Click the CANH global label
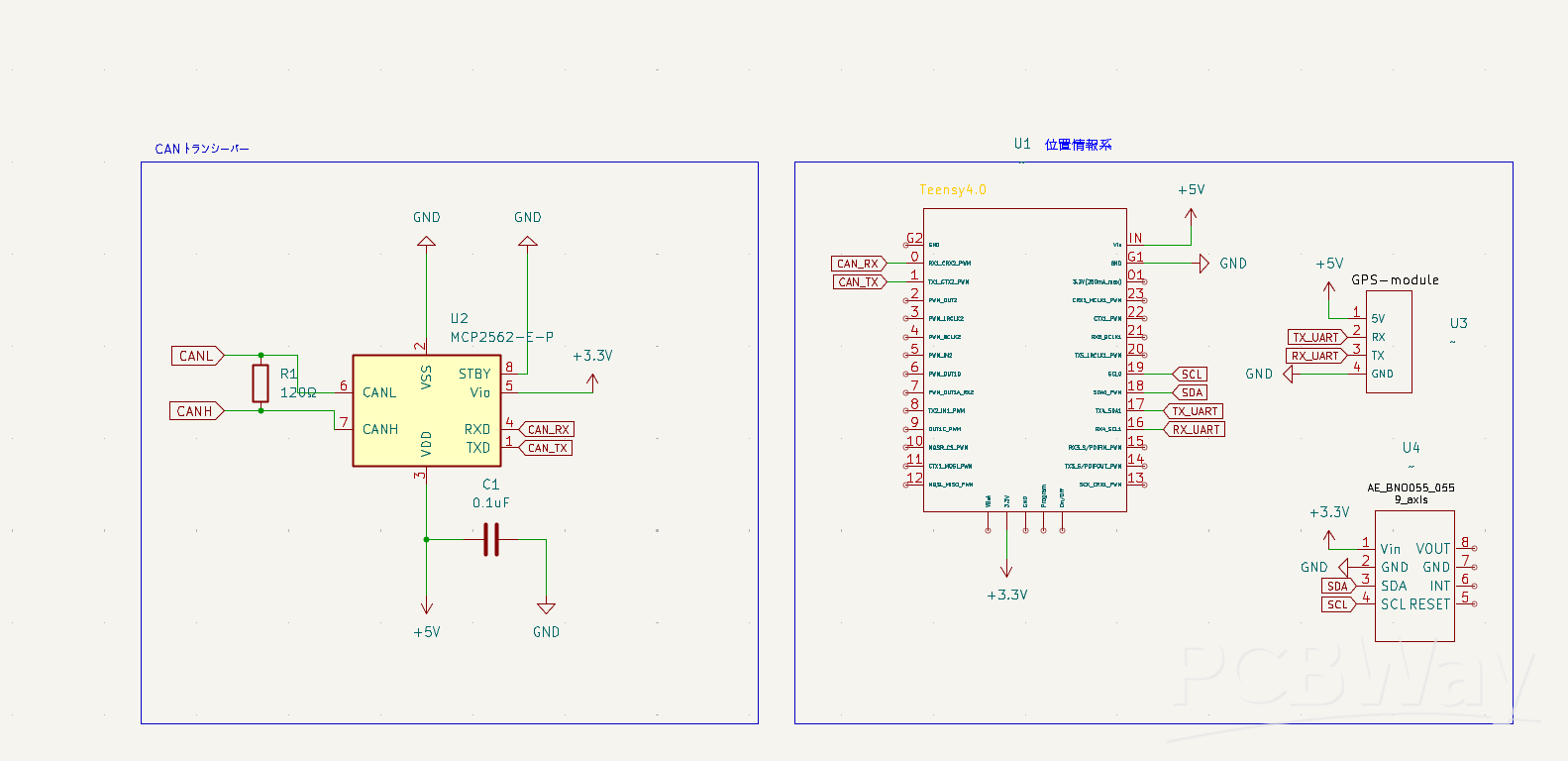The height and width of the screenshot is (761, 1568). coord(196,411)
